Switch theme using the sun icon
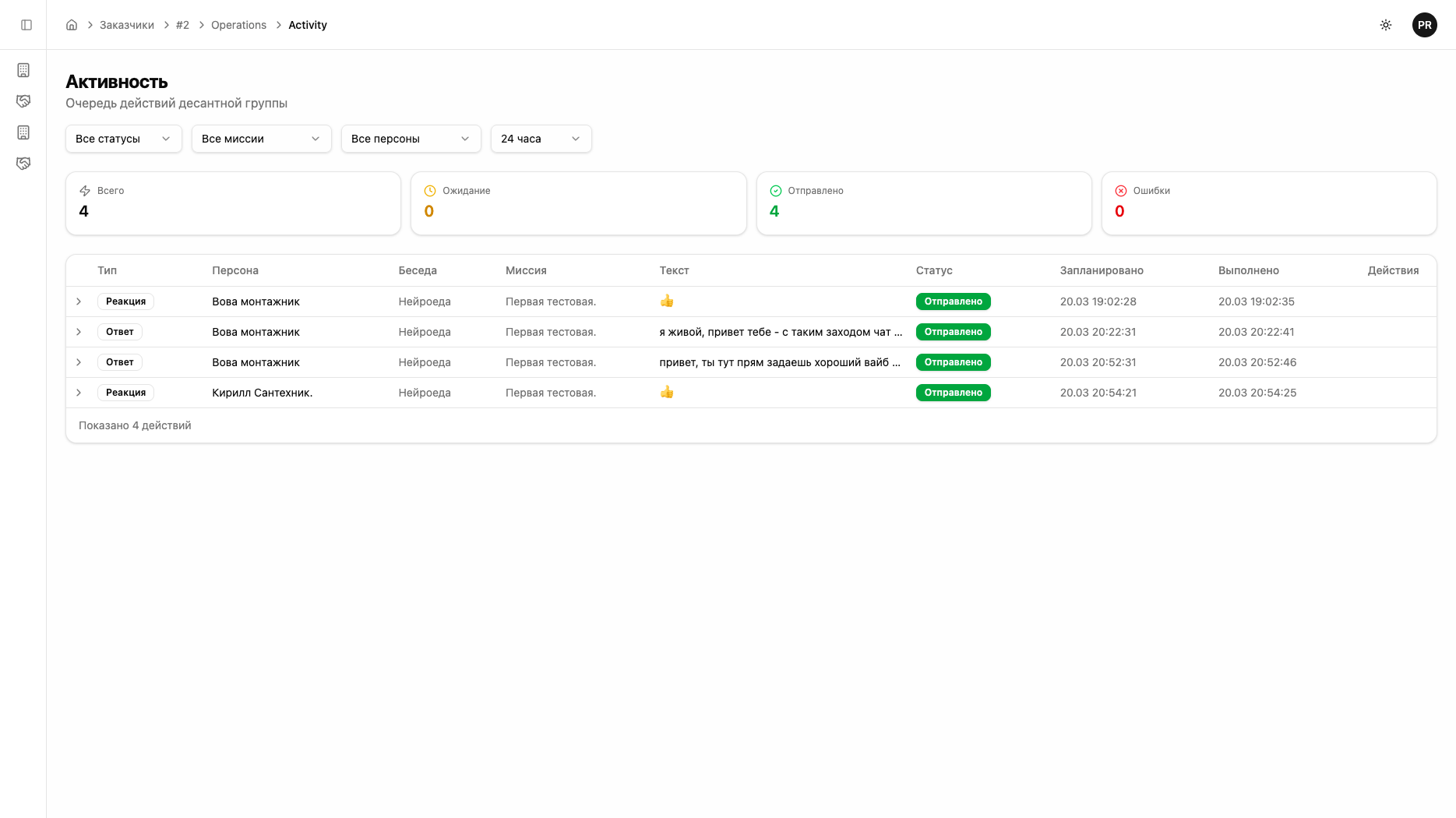This screenshot has width=1456, height=818. 1386,25
